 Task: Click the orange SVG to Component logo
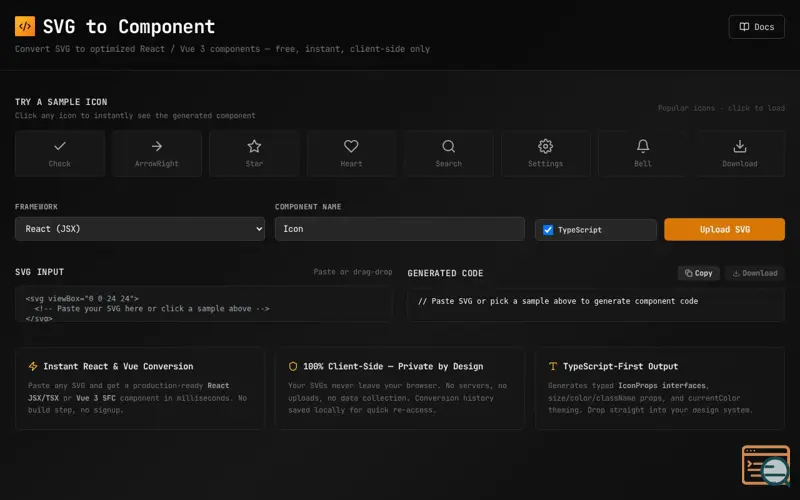[25, 26]
